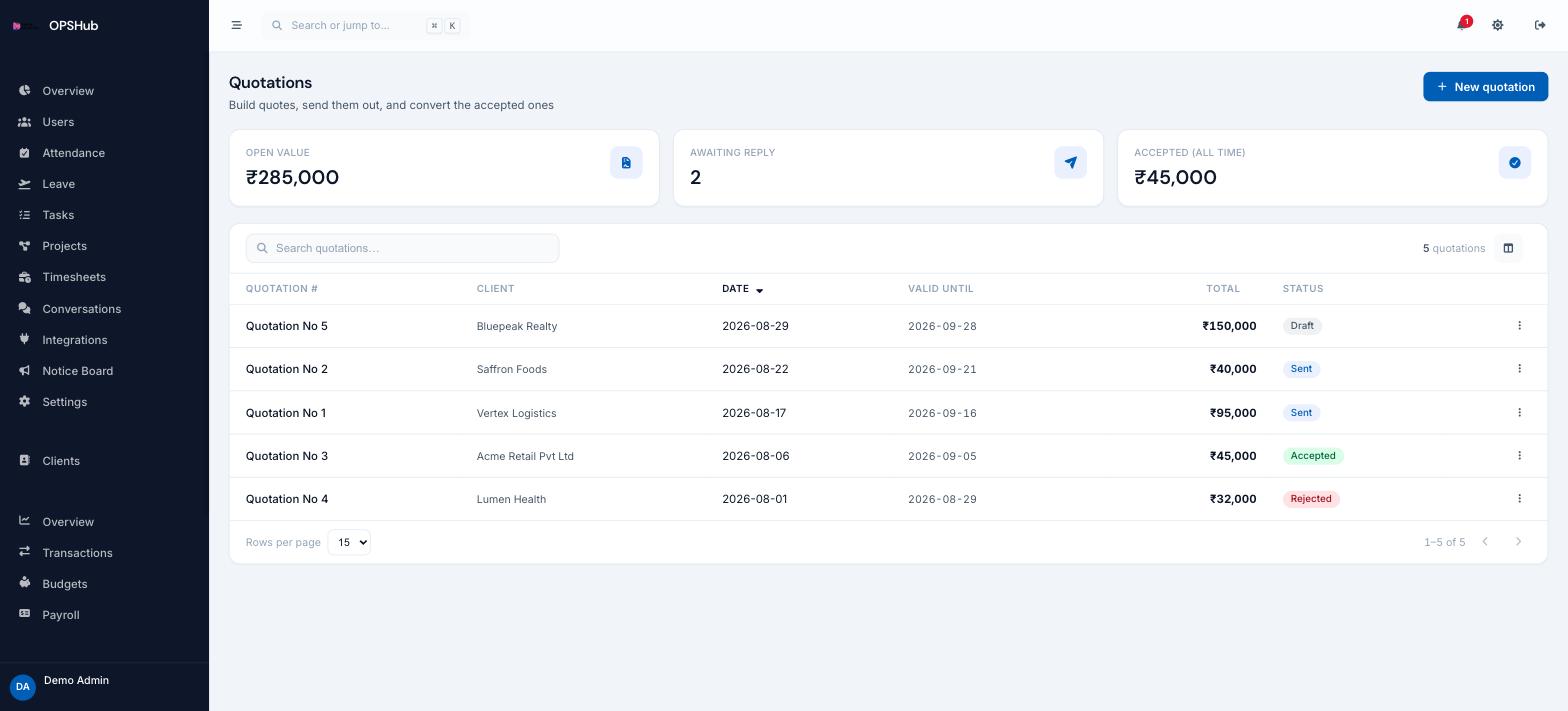Open actions menu for Quotation No 3

tap(1519, 455)
